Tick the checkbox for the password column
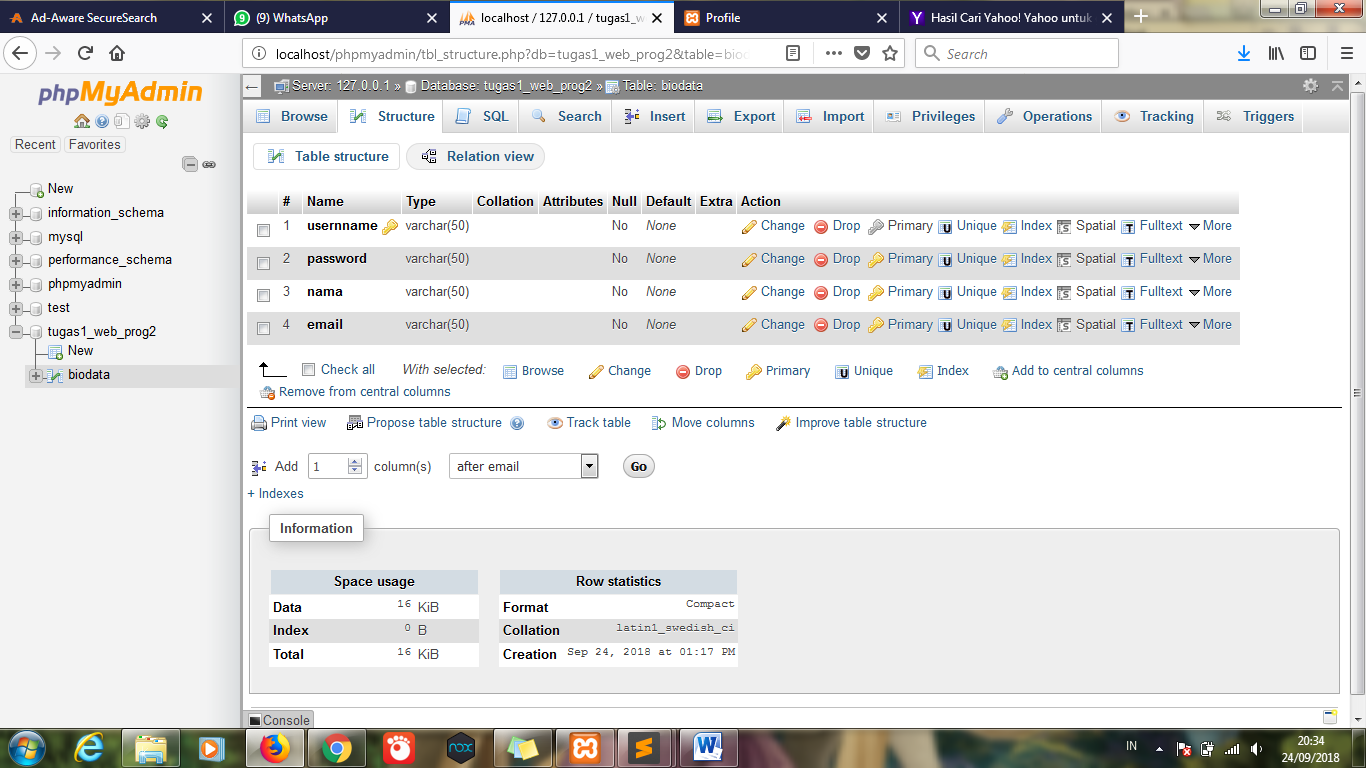1366x768 pixels. click(x=263, y=263)
